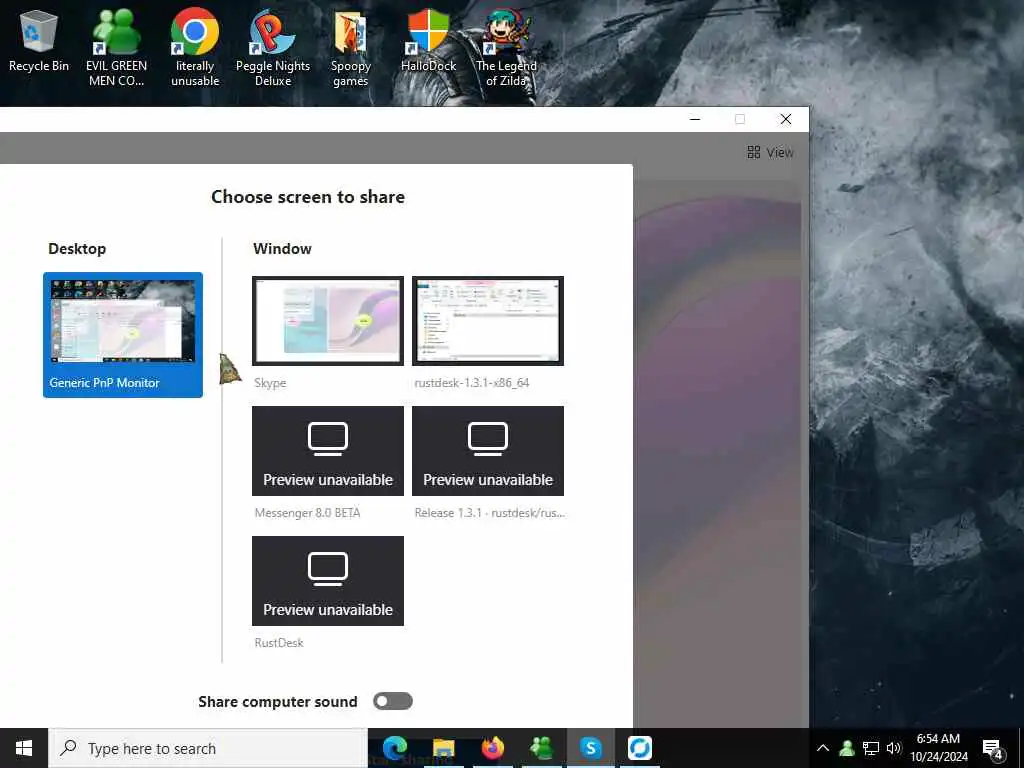Click the green Messenger tray icon
Screen dimensions: 1024x768
coord(847,748)
